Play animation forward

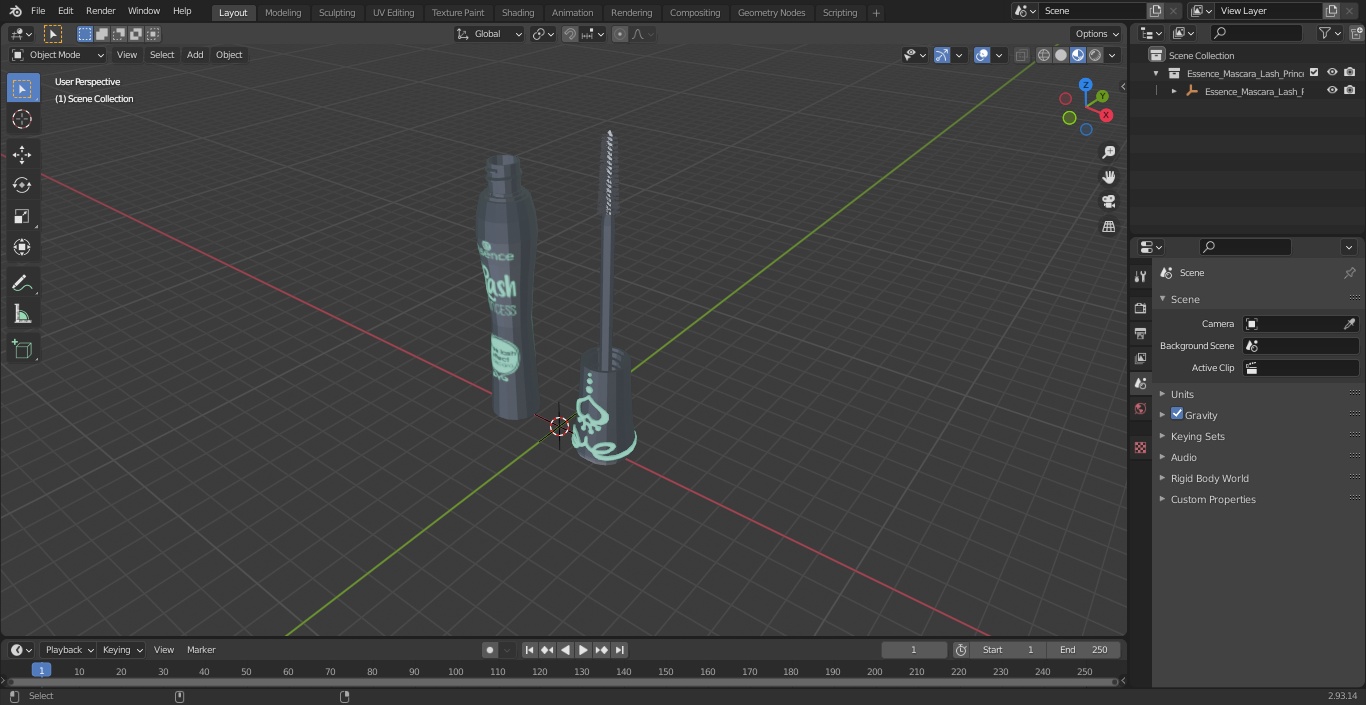[584, 650]
